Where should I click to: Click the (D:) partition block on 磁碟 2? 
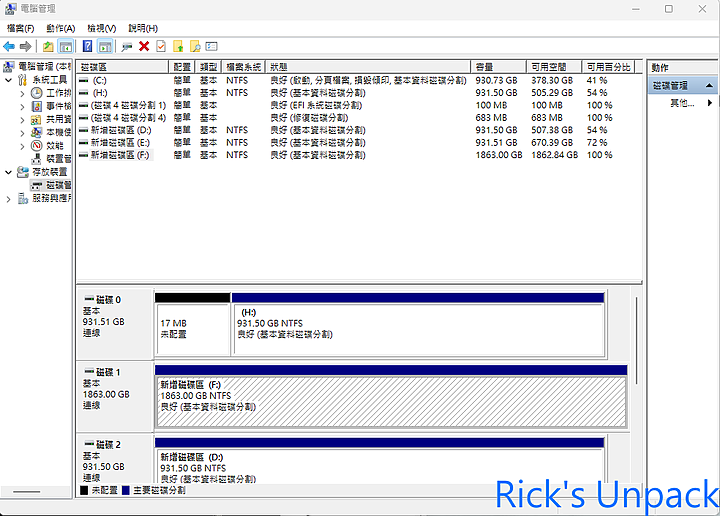coord(380,460)
